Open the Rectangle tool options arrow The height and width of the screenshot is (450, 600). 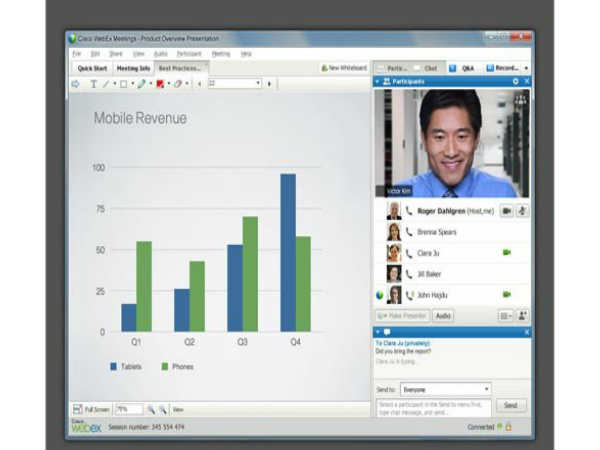[133, 83]
